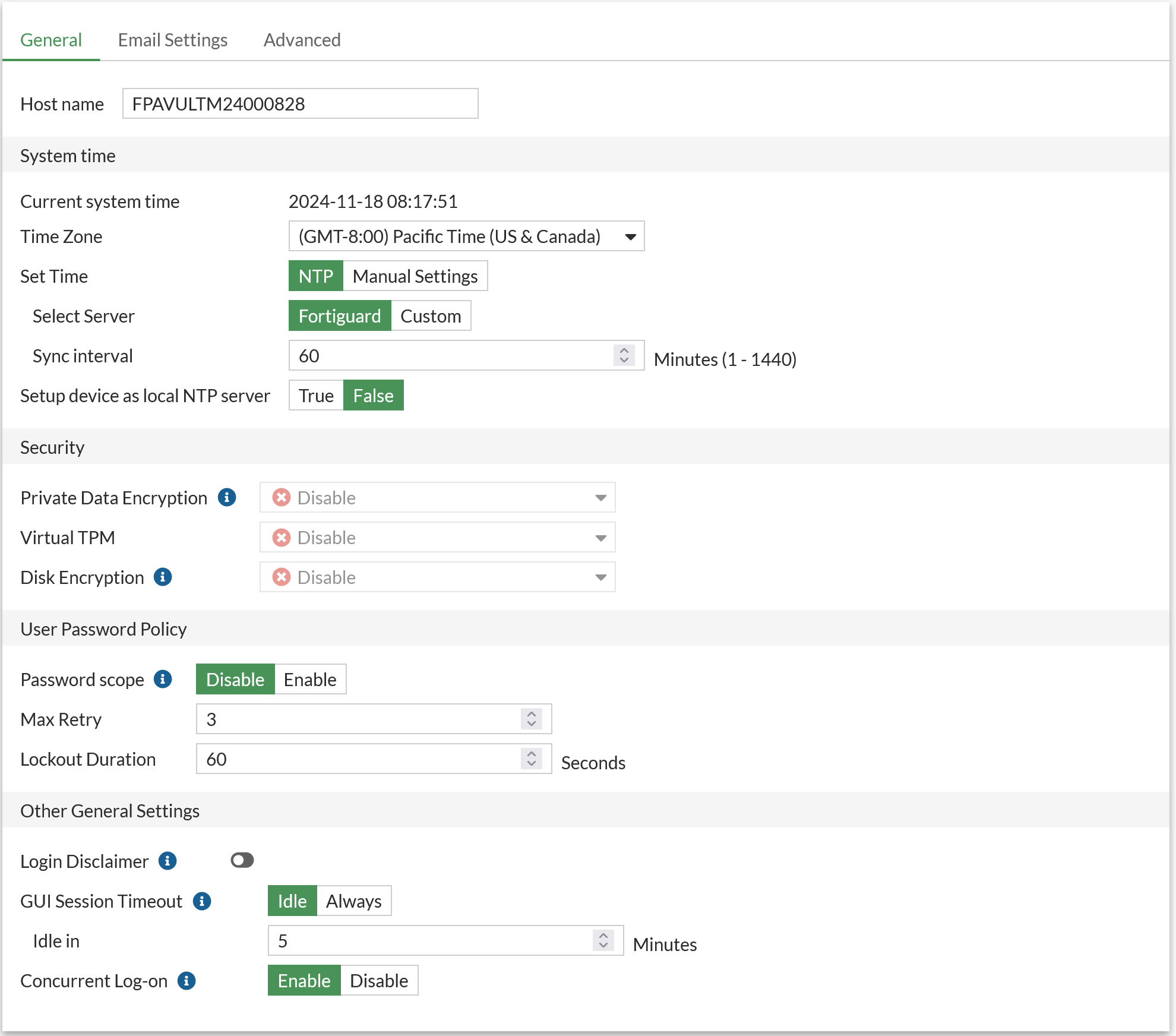
Task: Click the Password scope info icon
Action: tap(162, 680)
